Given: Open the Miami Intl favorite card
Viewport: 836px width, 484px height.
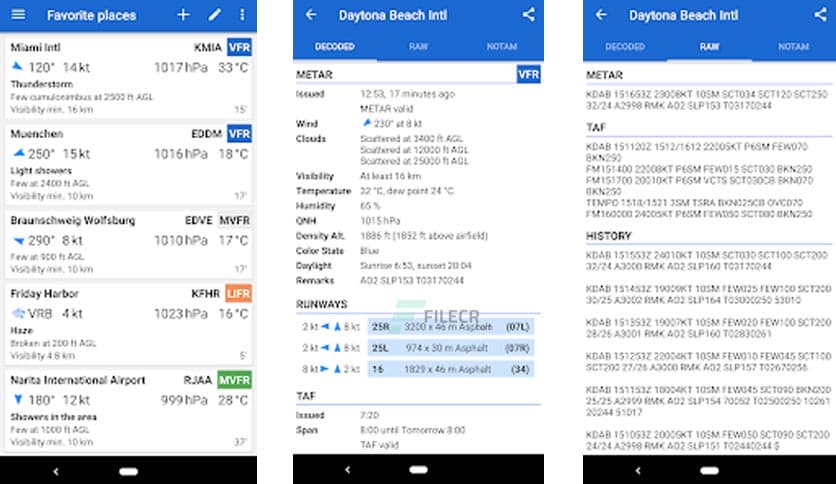Looking at the screenshot, I should [128, 76].
